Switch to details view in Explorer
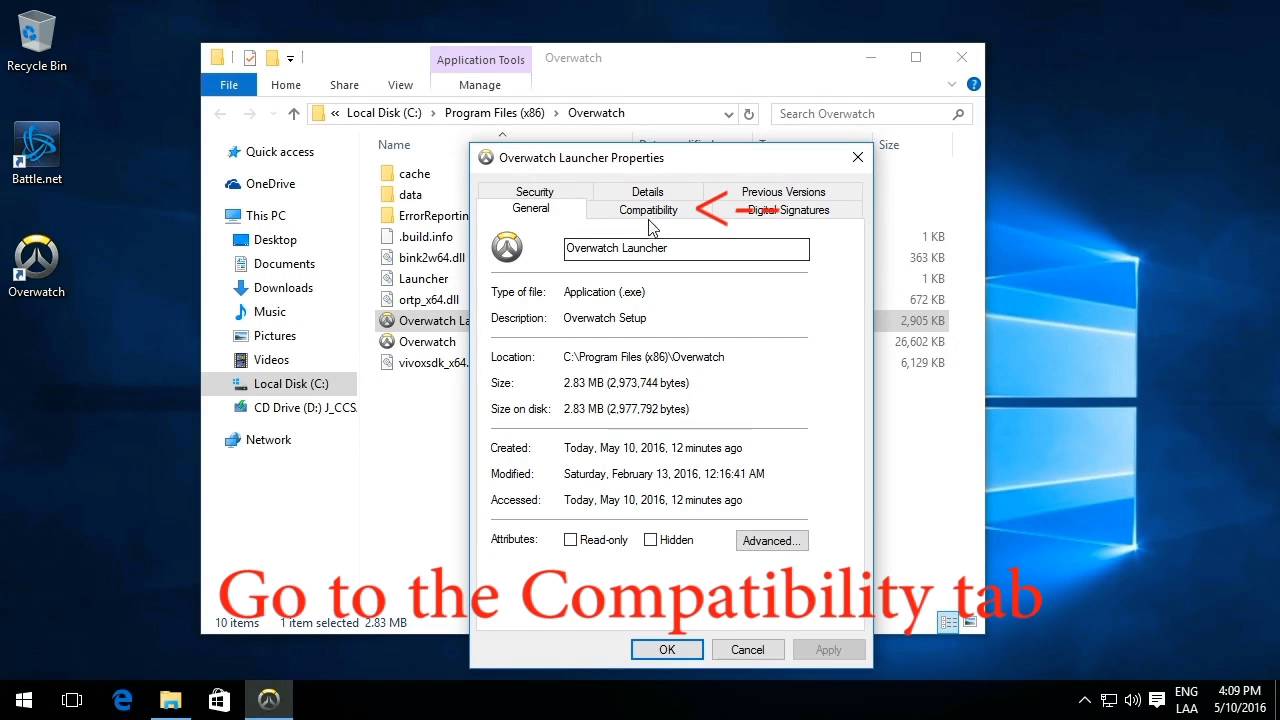1280x720 pixels. [x=947, y=623]
